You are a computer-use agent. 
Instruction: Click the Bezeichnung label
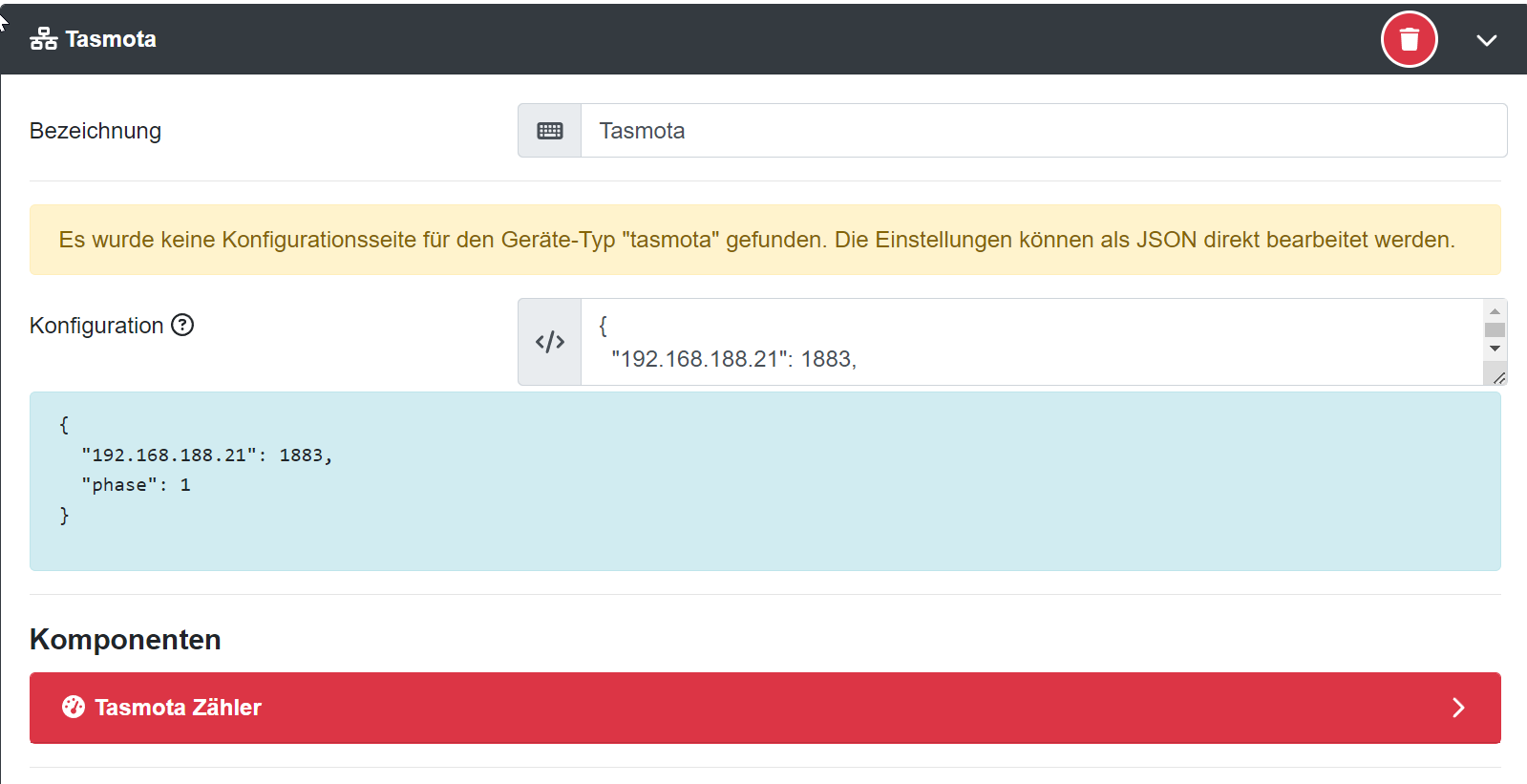pos(95,131)
